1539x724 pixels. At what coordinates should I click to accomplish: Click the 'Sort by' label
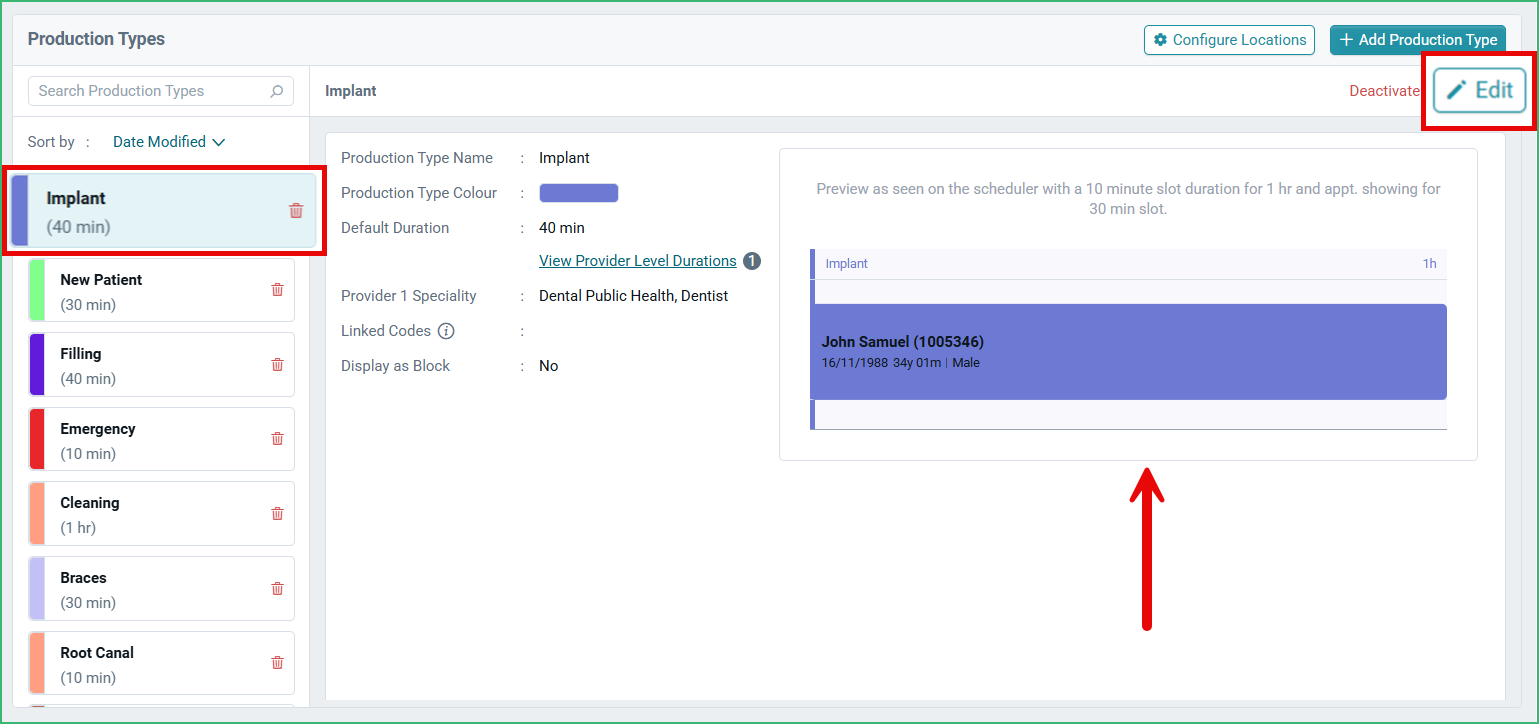51,142
